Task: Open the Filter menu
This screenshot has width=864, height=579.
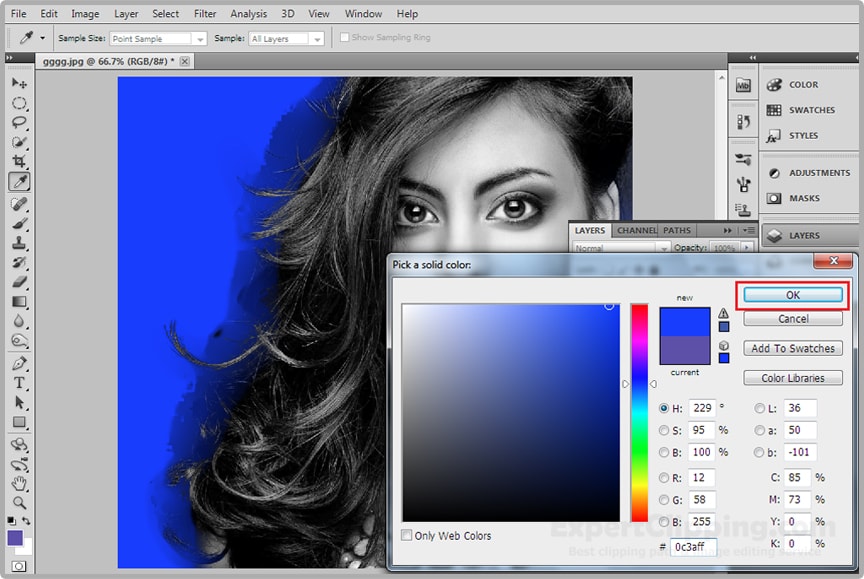Action: click(x=204, y=13)
